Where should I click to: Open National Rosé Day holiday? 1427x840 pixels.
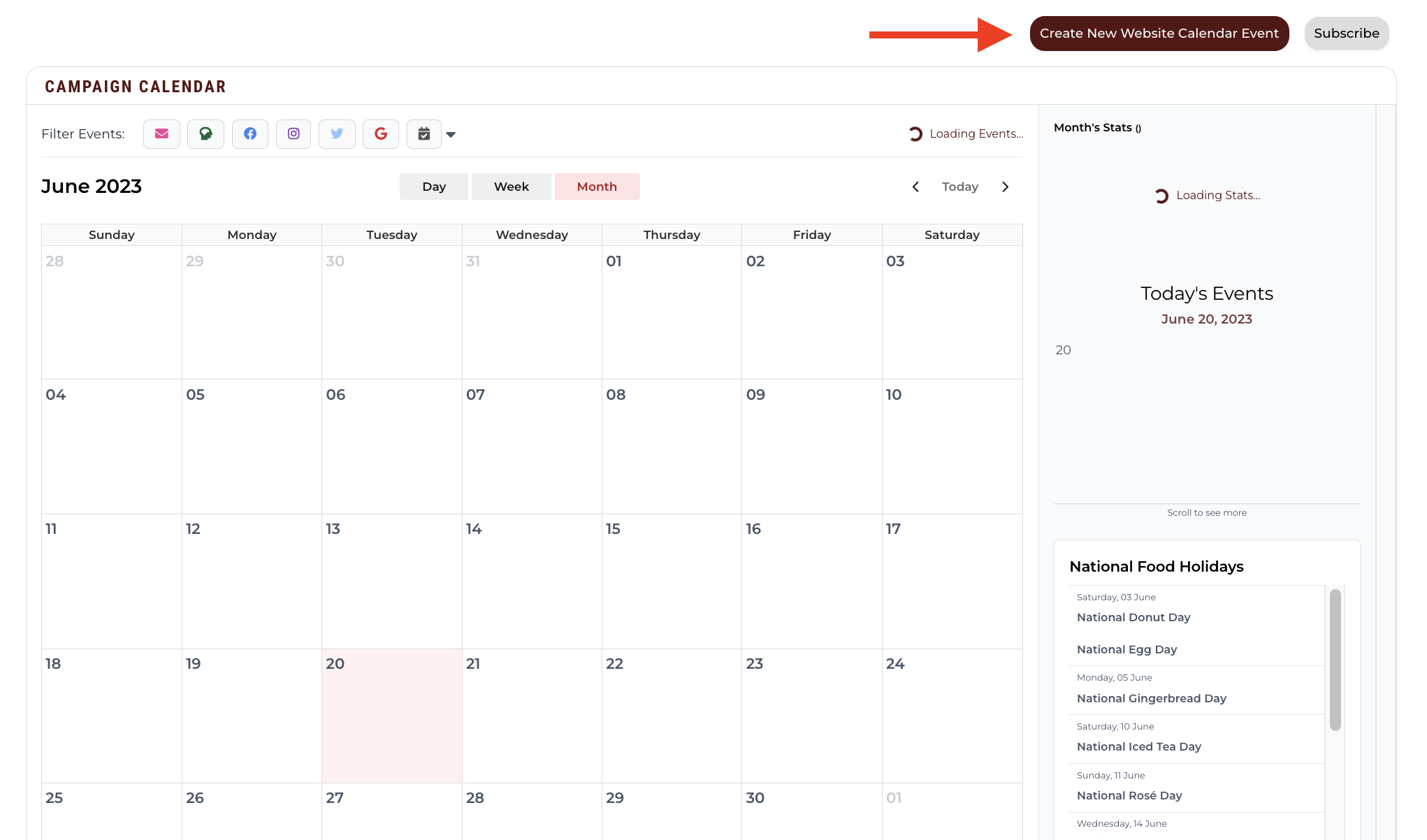(x=1129, y=796)
